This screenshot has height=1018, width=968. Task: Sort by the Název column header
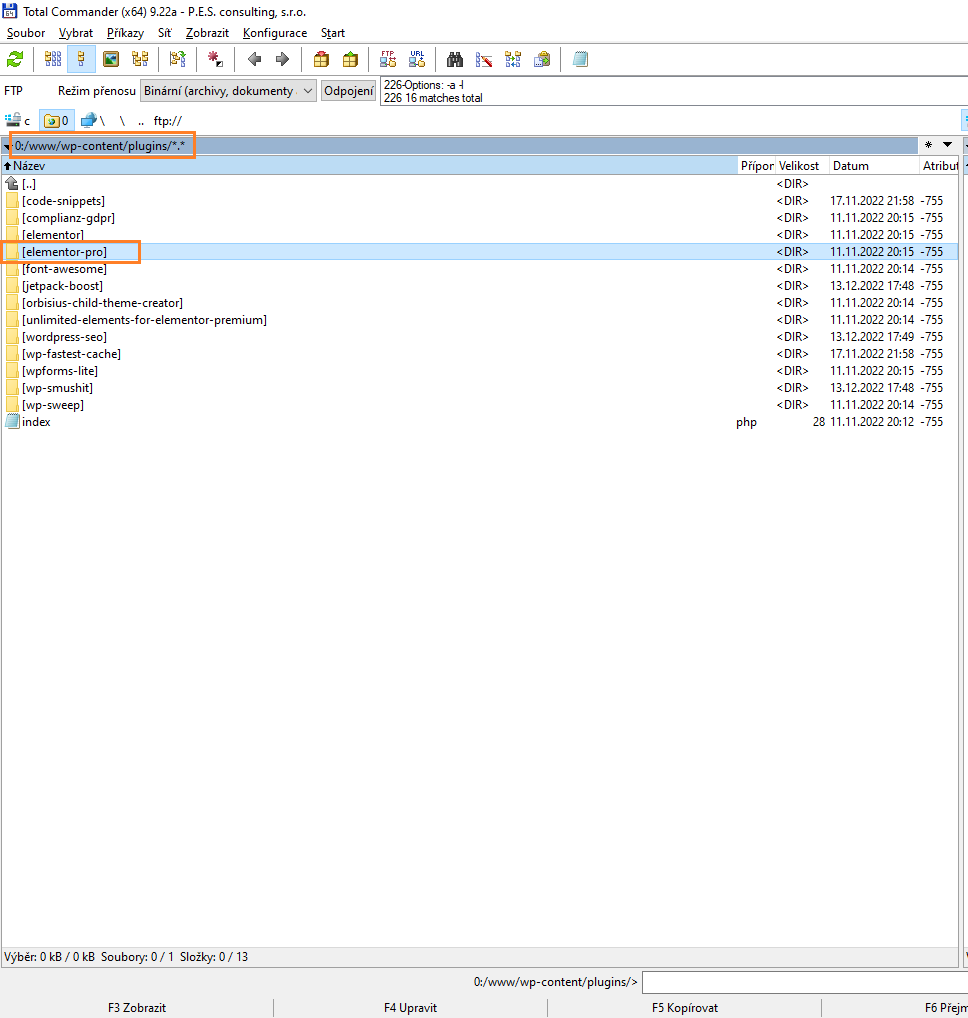click(370, 166)
